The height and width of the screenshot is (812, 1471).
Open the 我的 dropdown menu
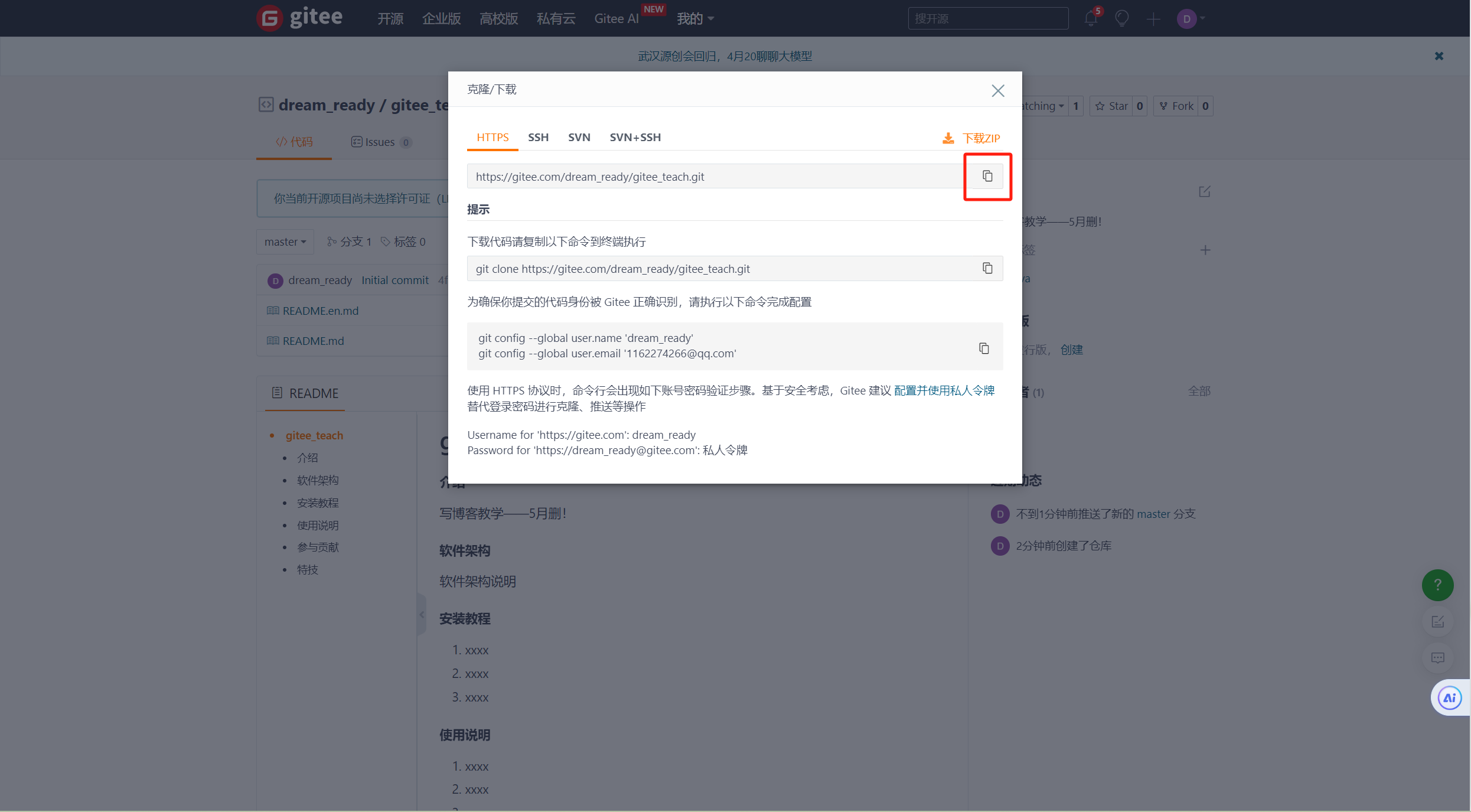point(695,19)
